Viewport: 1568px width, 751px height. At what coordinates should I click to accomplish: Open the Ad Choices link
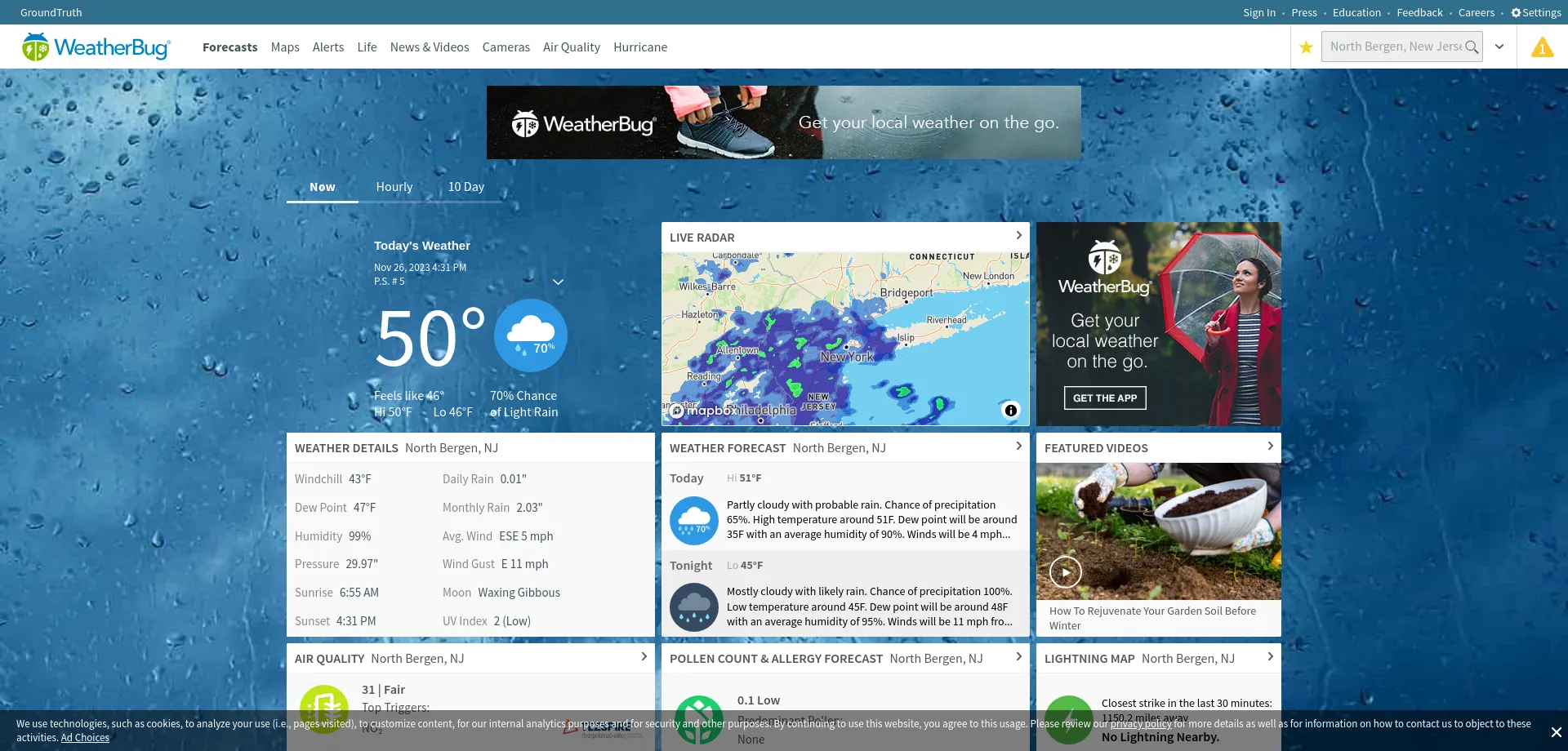85,737
